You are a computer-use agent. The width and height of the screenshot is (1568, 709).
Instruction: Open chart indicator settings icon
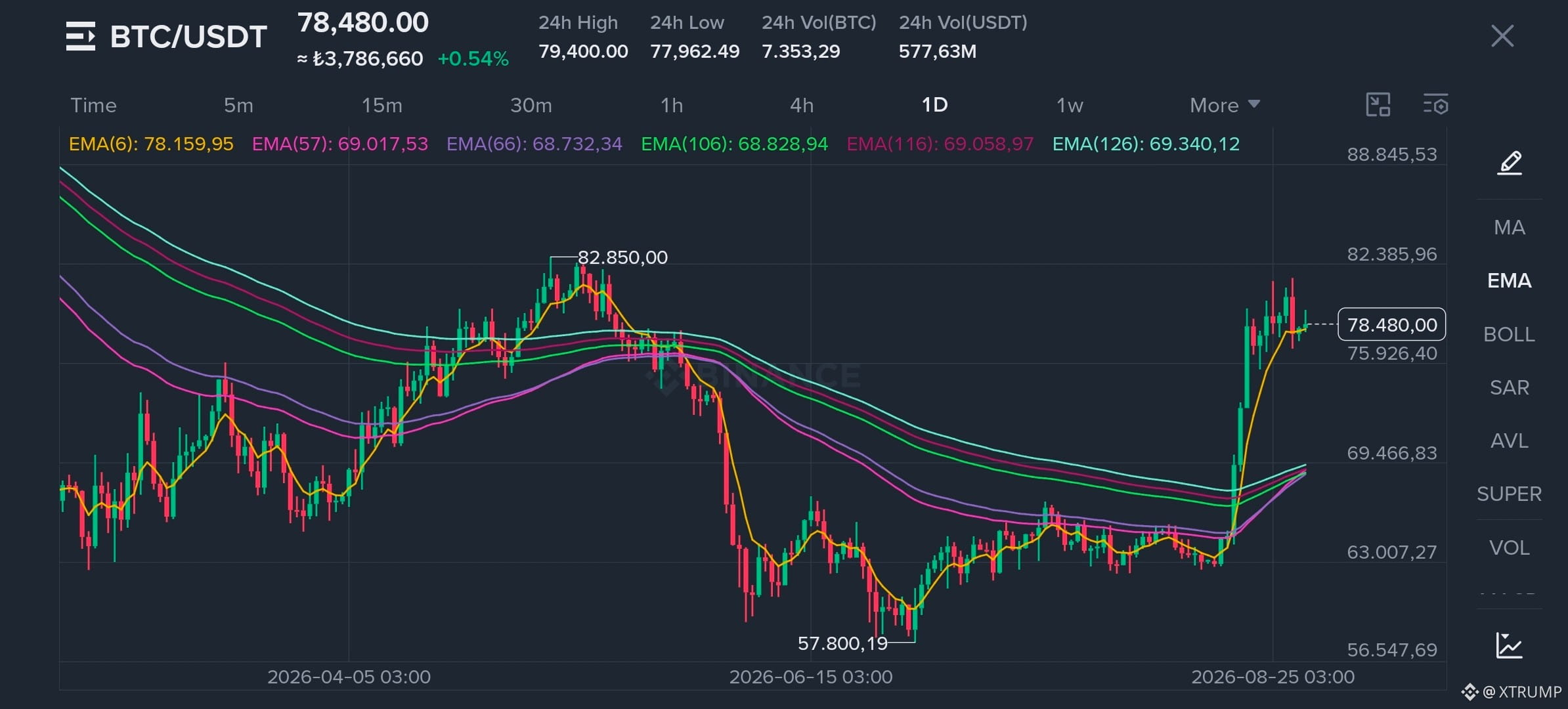[x=1436, y=105]
